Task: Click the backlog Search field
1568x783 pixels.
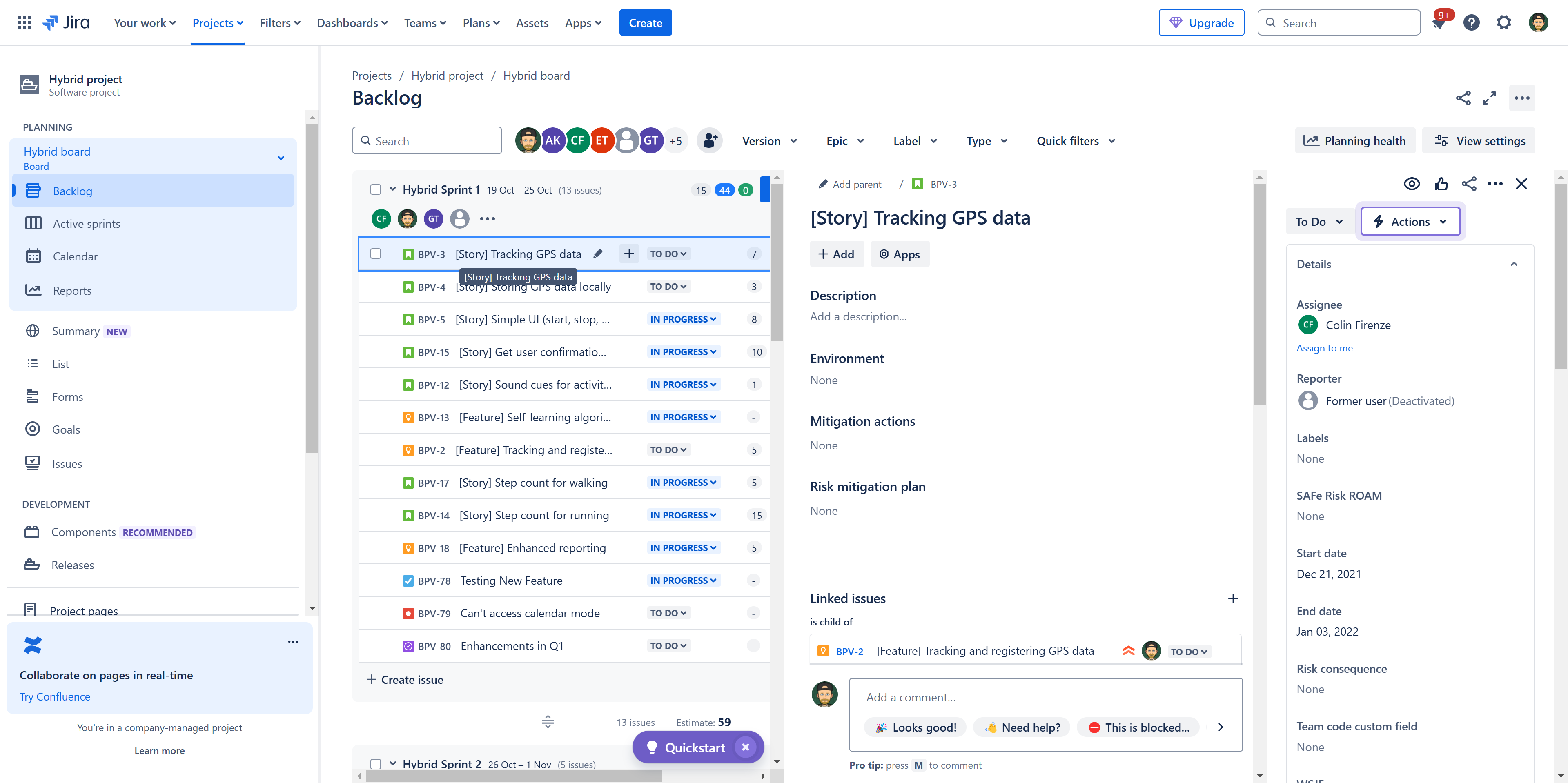Action: [427, 140]
